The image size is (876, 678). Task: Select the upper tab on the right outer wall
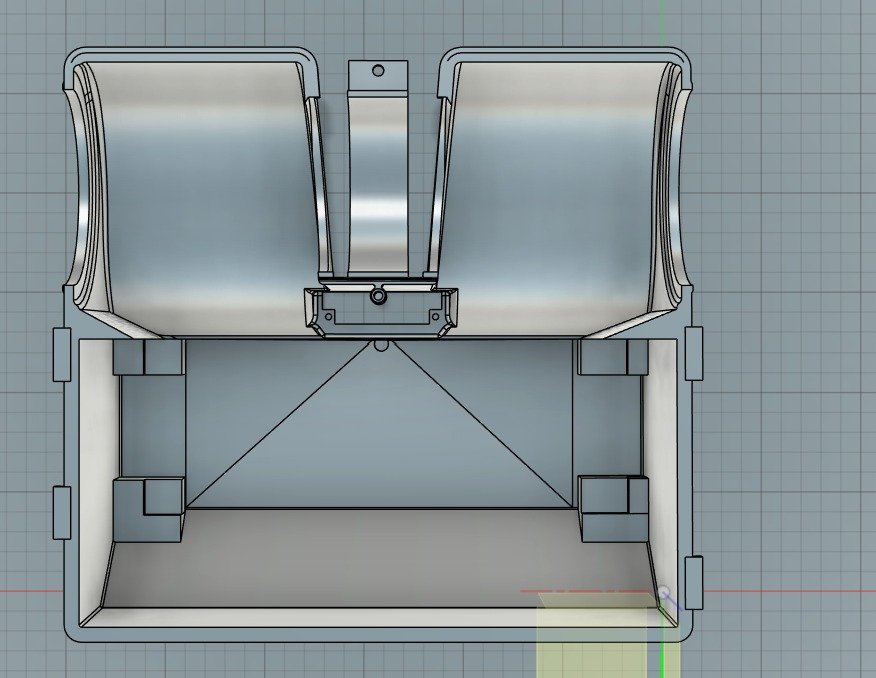coord(694,354)
